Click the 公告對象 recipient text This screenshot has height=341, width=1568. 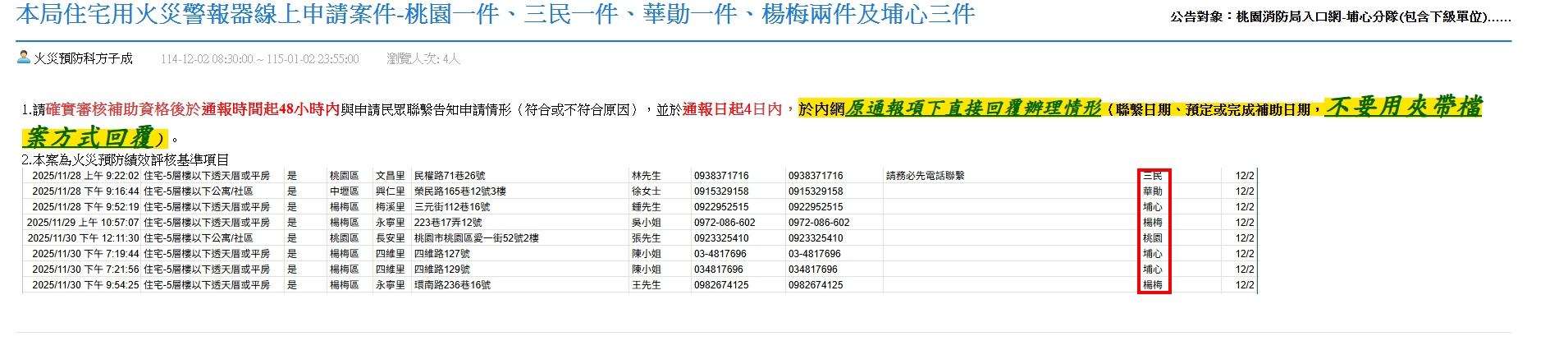click(1339, 16)
